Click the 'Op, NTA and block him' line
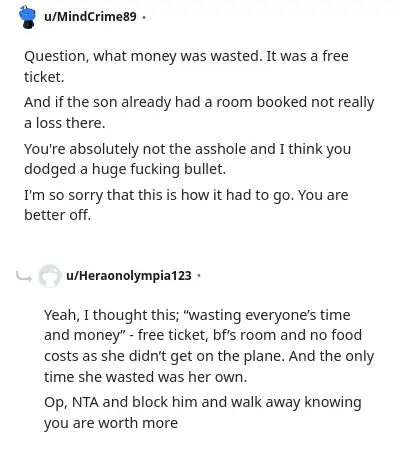 203,402
